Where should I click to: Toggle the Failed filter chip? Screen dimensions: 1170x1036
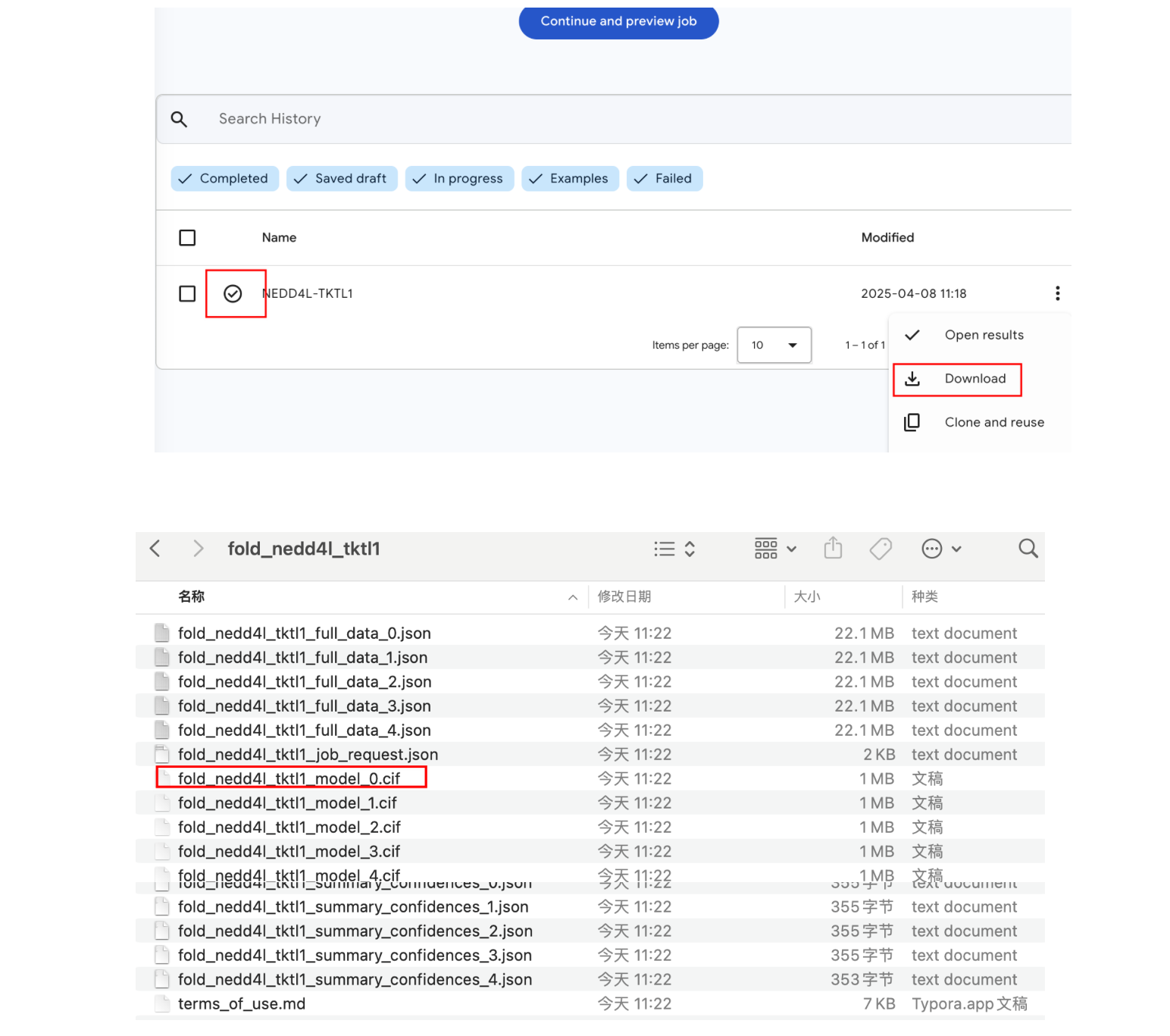[665, 179]
